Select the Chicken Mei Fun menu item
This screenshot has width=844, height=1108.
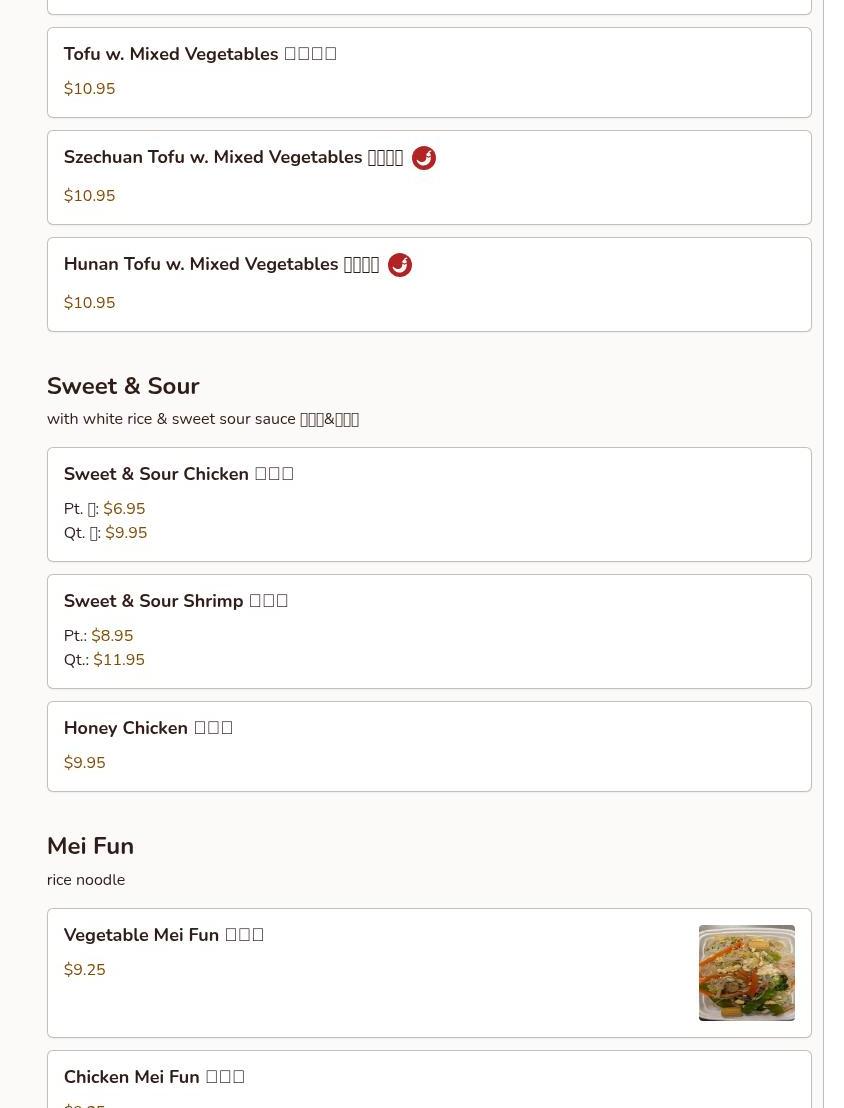point(429,1079)
